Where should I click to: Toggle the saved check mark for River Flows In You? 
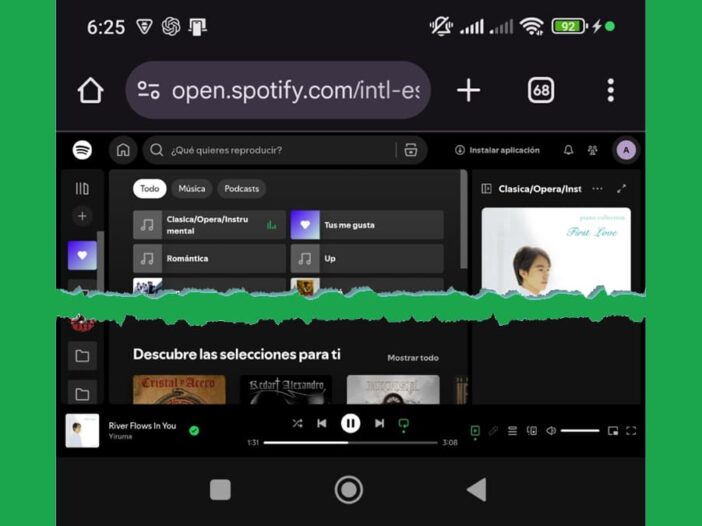pyautogui.click(x=194, y=431)
